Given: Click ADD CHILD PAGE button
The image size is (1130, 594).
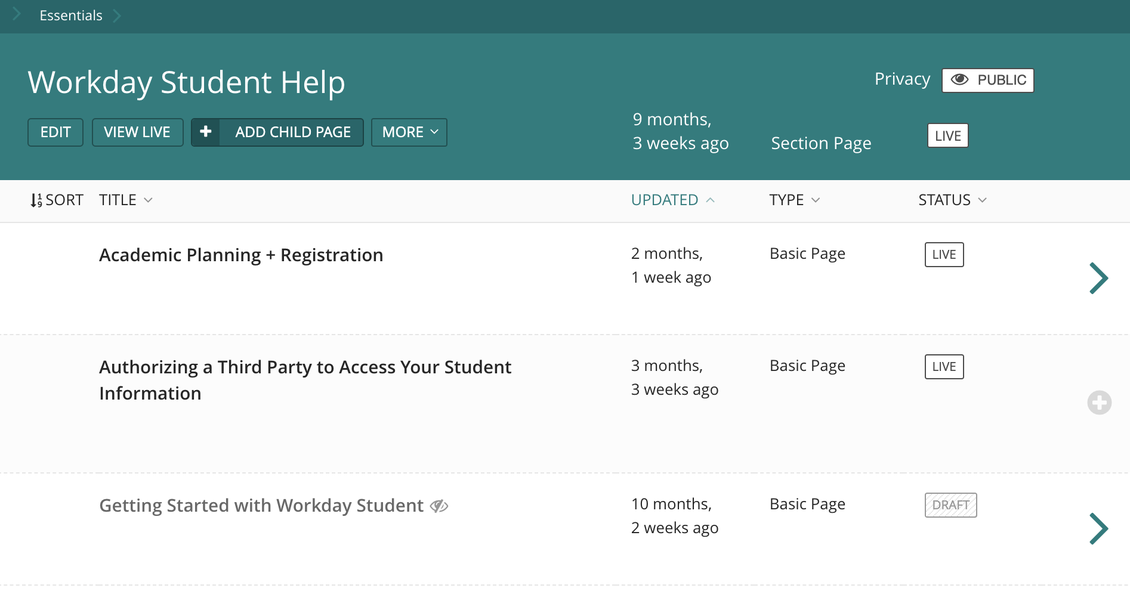Looking at the screenshot, I should coord(277,133).
